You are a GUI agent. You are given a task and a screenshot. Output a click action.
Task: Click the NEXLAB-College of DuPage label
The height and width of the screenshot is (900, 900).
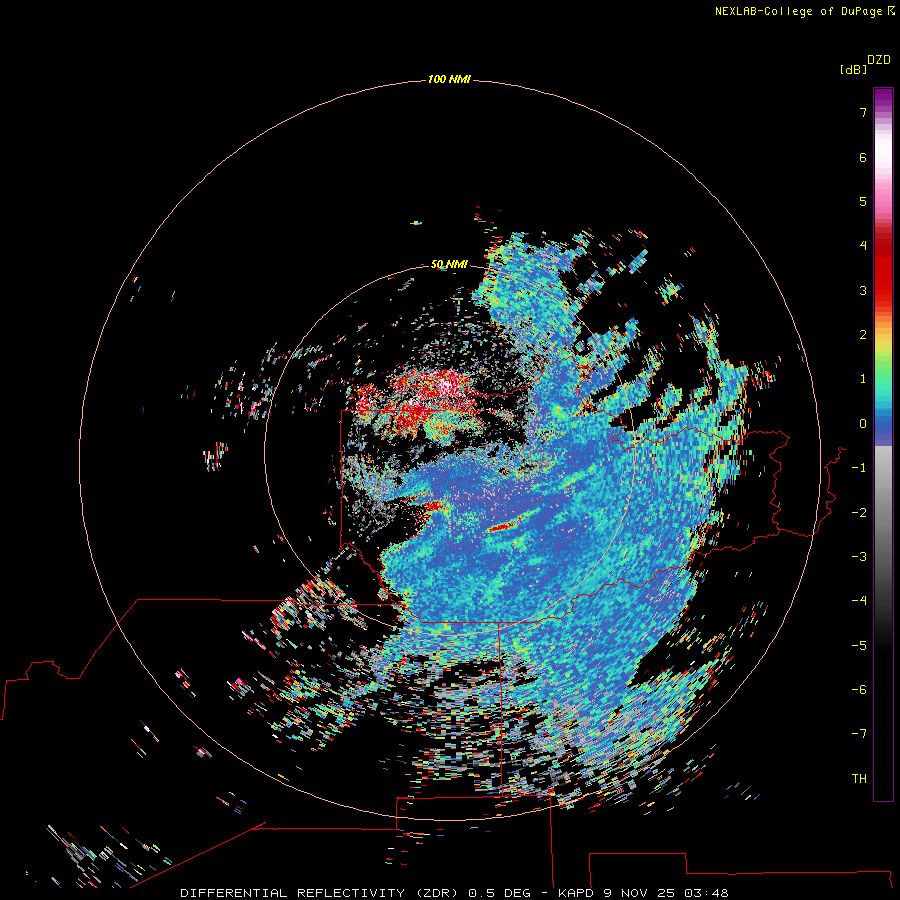tap(804, 11)
